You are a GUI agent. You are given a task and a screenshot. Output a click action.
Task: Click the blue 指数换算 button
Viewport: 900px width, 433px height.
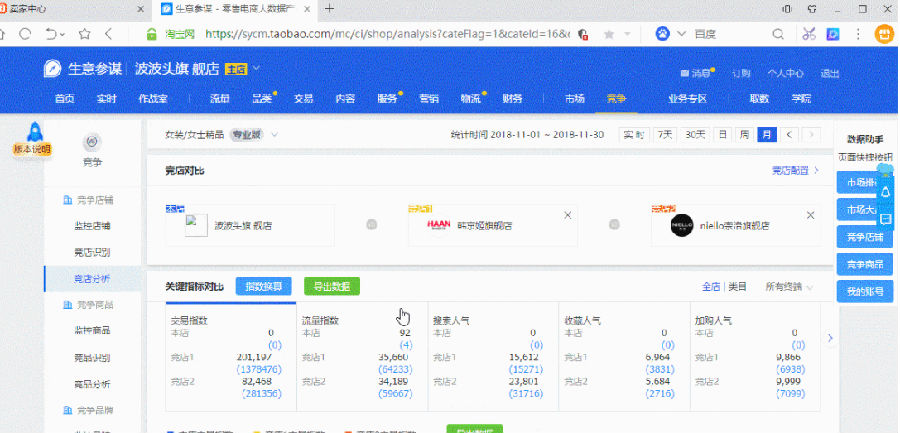[265, 286]
